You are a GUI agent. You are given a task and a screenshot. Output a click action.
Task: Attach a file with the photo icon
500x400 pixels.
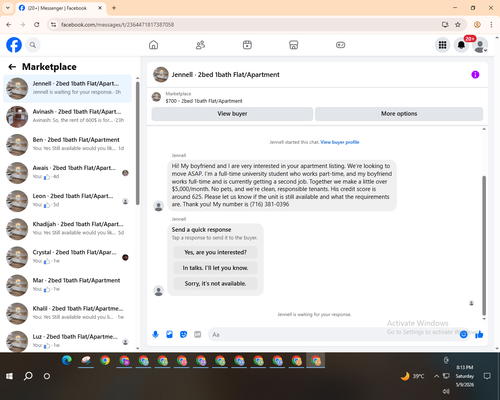coord(169,334)
